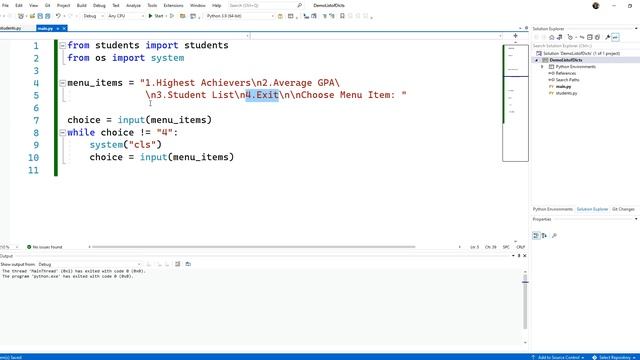Select the References node

[x=565, y=73]
